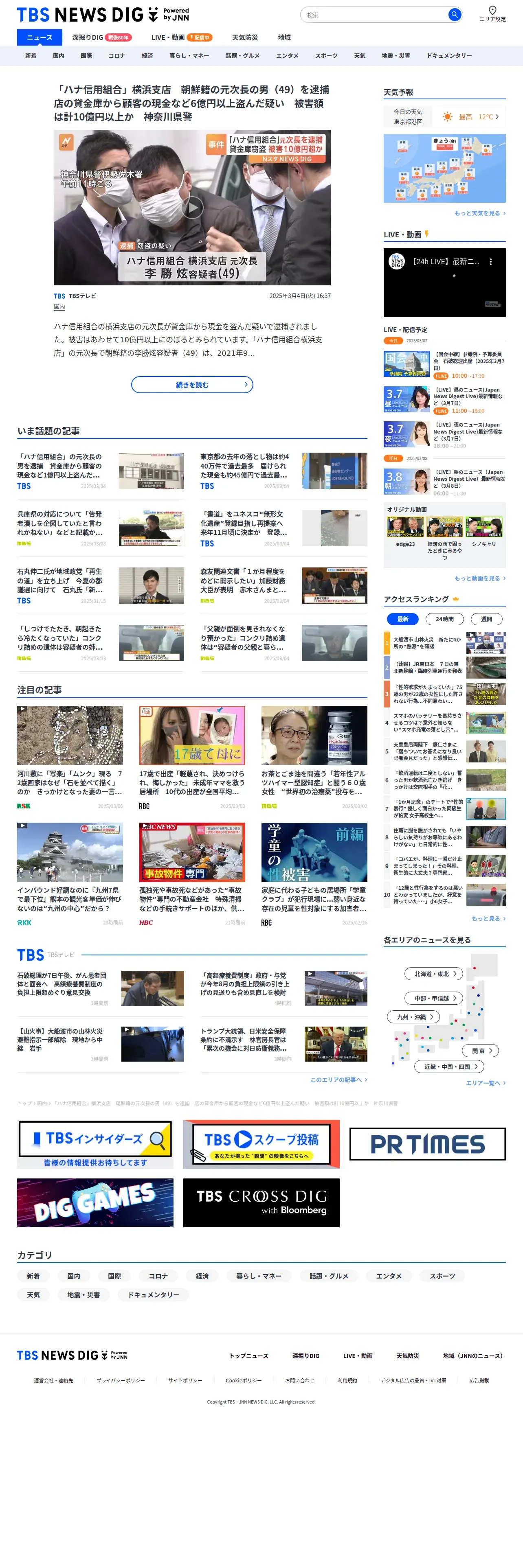The width and height of the screenshot is (523, 1568).
Task: Open the スポーツ submenu item
Action: tap(326, 55)
